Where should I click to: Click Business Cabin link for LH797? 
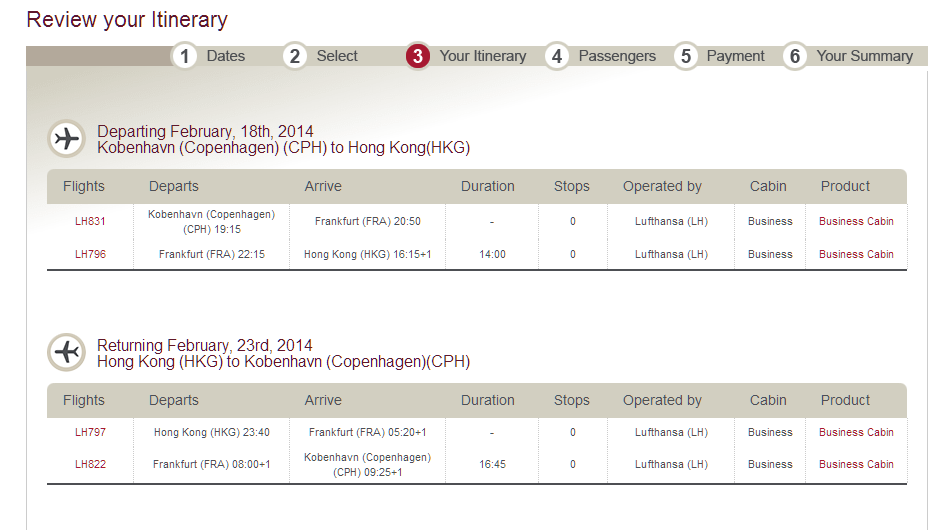click(x=856, y=432)
